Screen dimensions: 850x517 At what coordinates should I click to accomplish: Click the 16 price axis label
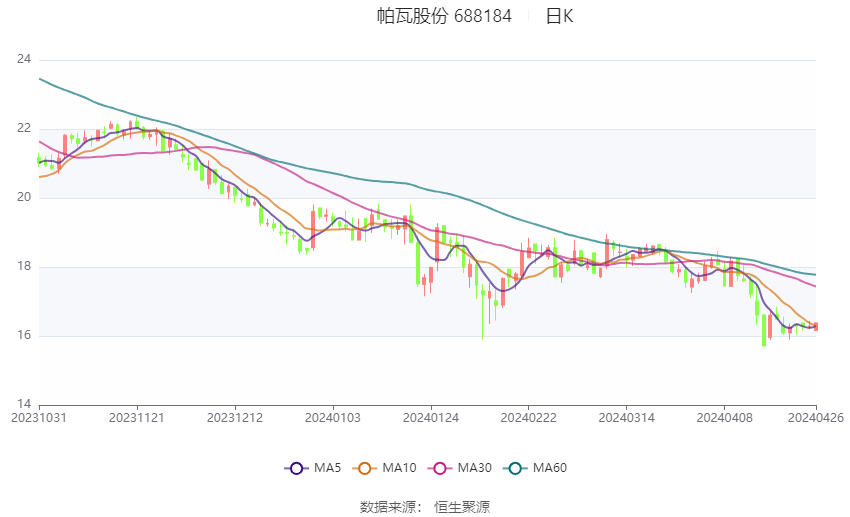click(x=24, y=335)
